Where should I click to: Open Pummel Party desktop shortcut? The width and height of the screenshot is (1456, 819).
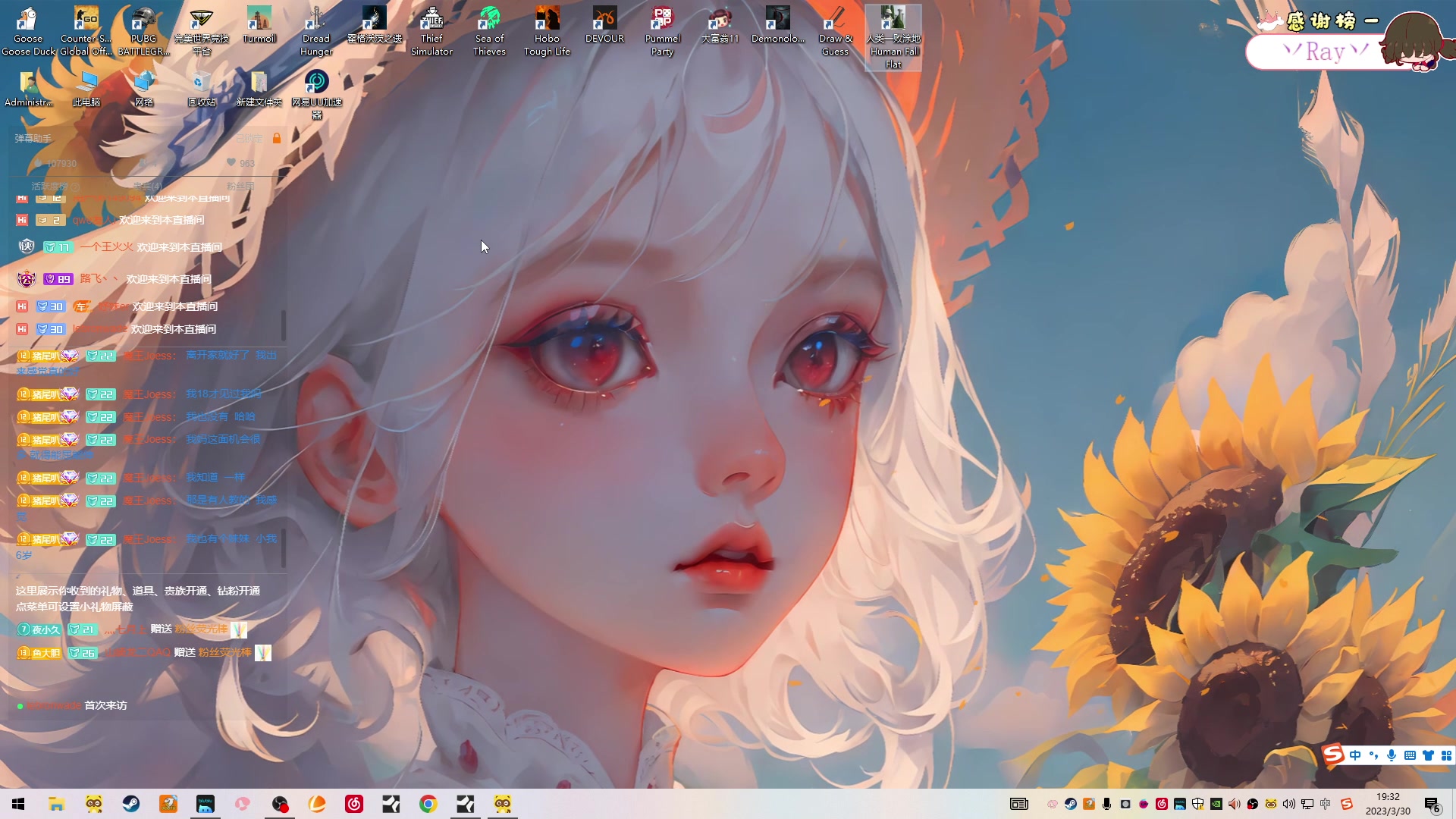coord(662,32)
